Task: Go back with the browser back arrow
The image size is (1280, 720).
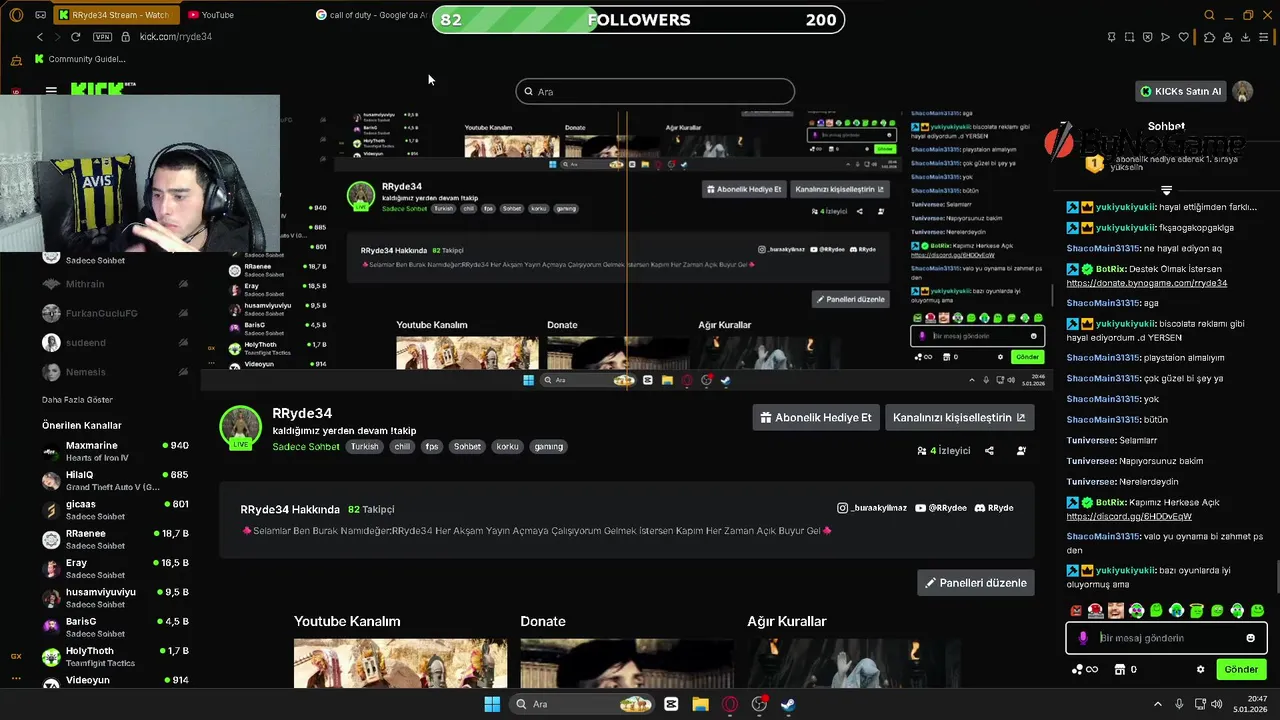Action: point(40,37)
